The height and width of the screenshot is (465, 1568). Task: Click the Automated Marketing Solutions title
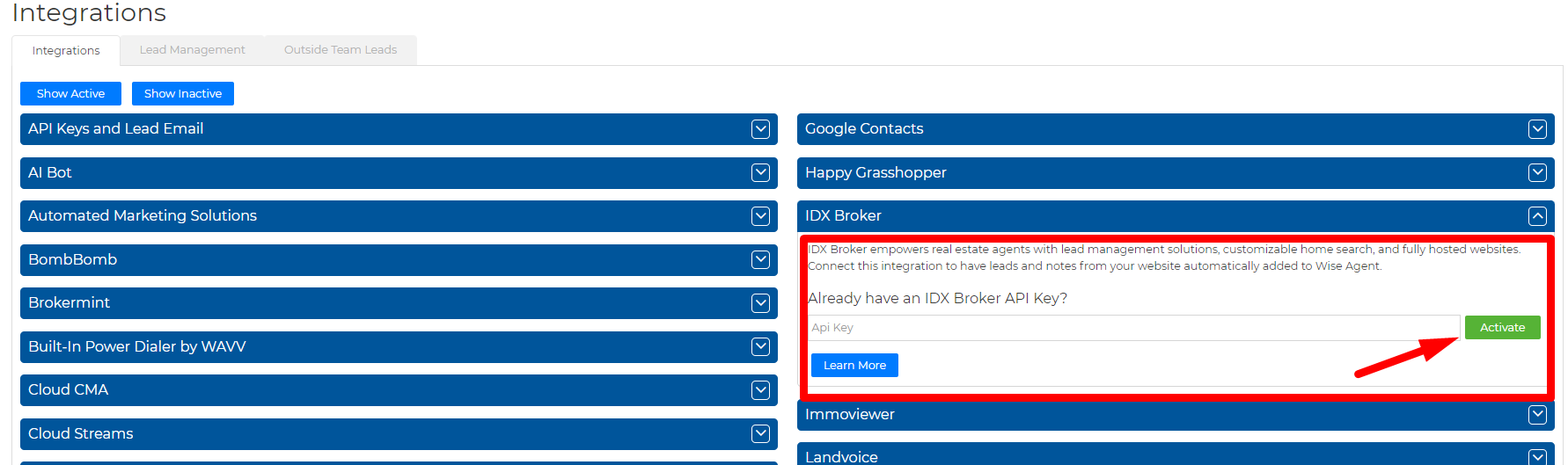pos(143,215)
